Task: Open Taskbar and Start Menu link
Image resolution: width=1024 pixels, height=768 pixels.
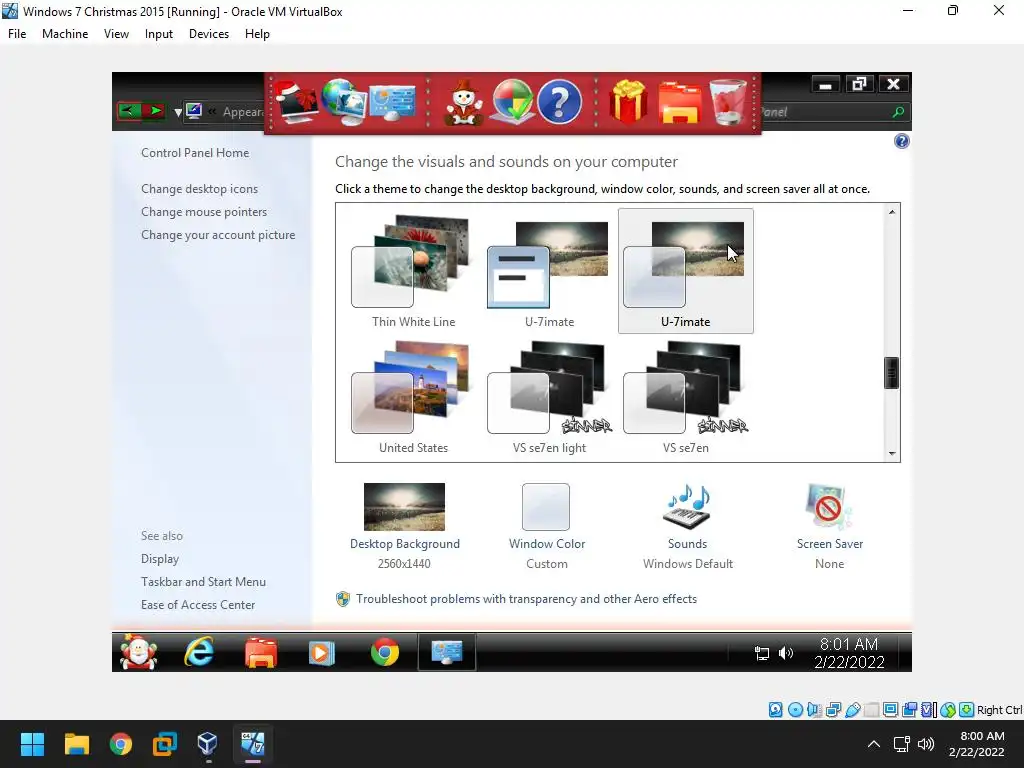Action: (x=203, y=582)
